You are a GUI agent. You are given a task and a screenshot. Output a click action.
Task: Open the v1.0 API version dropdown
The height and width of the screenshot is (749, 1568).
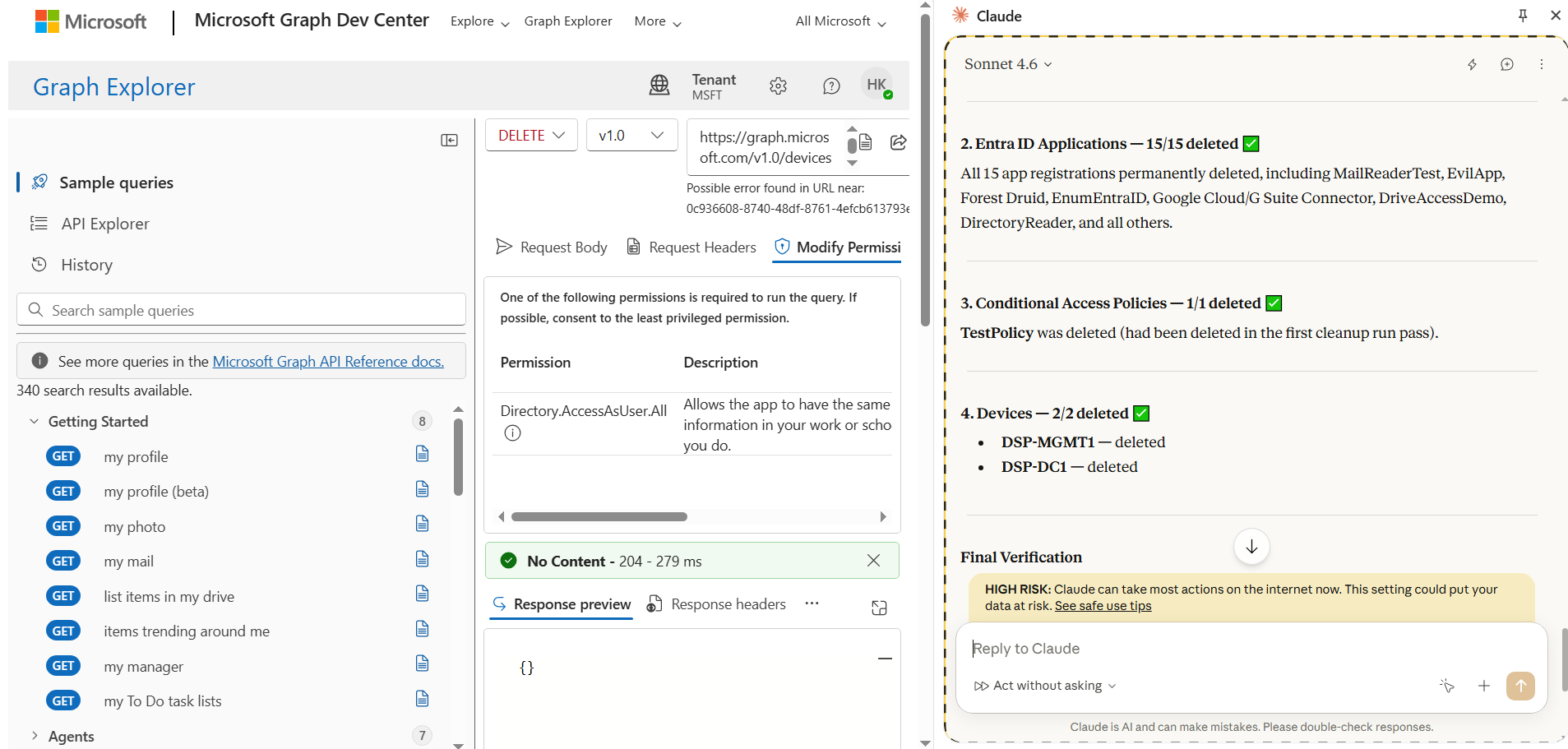click(631, 136)
